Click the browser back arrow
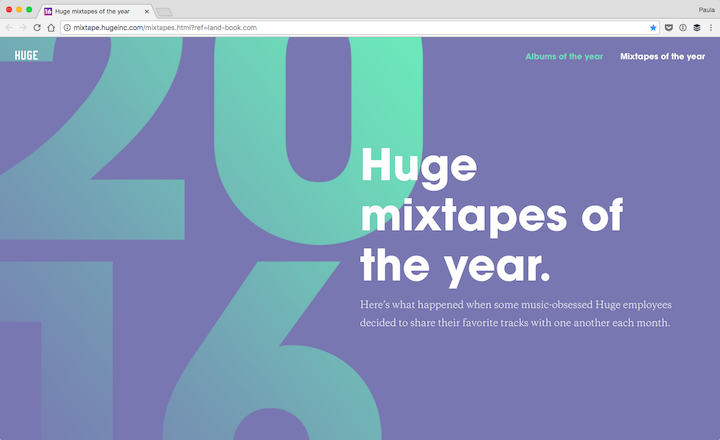Image resolution: width=720 pixels, height=440 pixels. point(9,28)
